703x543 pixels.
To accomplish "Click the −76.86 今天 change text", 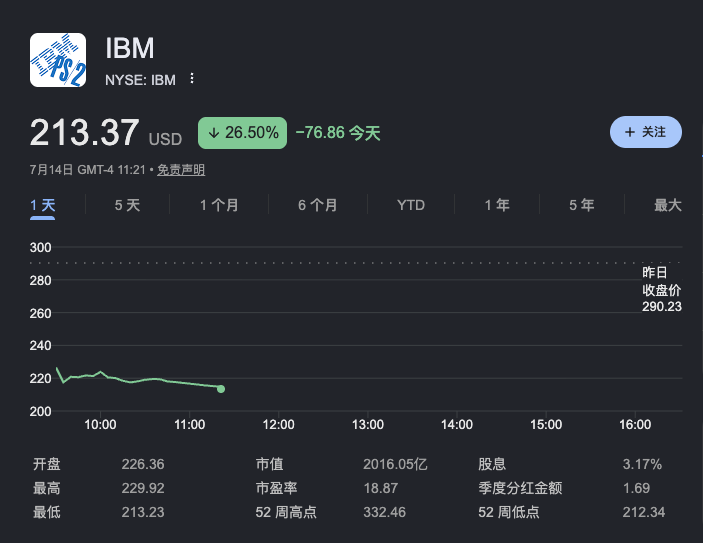I will [x=338, y=133].
